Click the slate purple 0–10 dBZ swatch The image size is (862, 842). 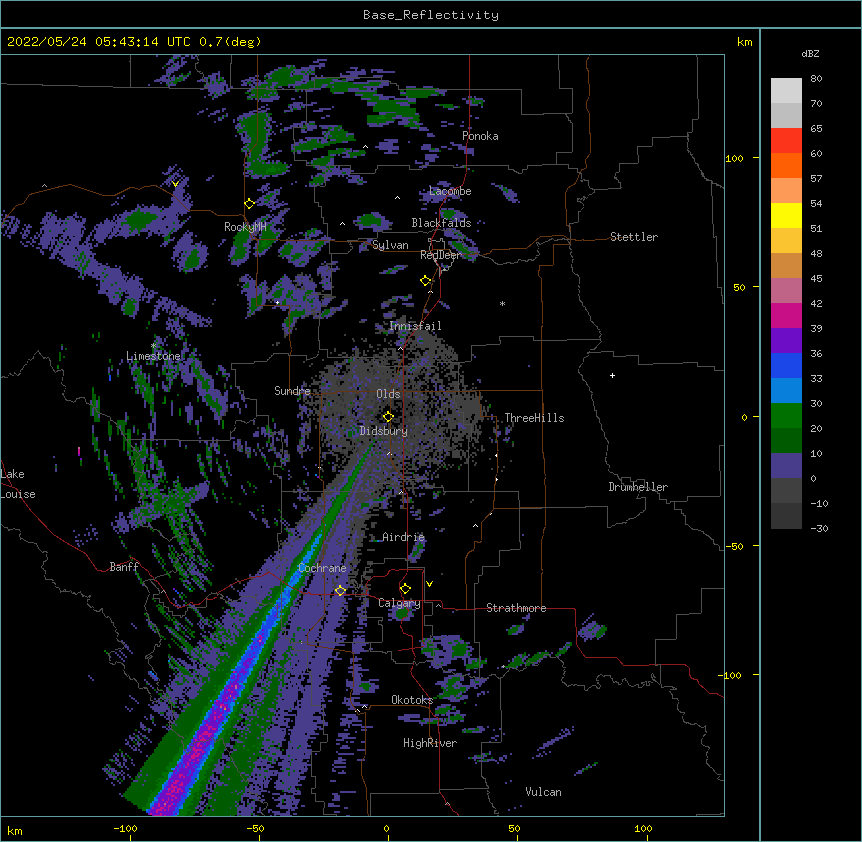[x=786, y=466]
